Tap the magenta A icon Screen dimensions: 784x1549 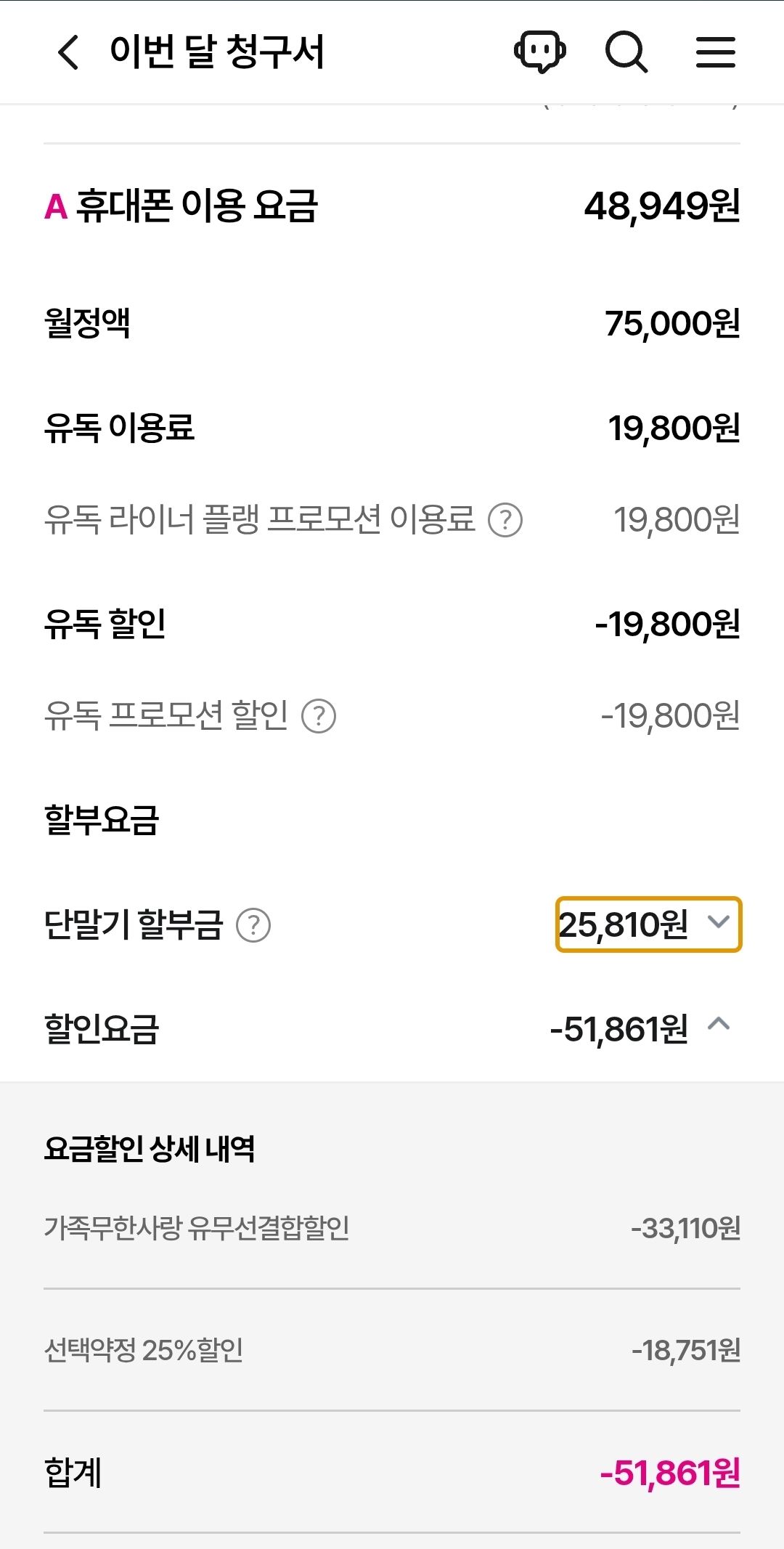pyautogui.click(x=56, y=206)
